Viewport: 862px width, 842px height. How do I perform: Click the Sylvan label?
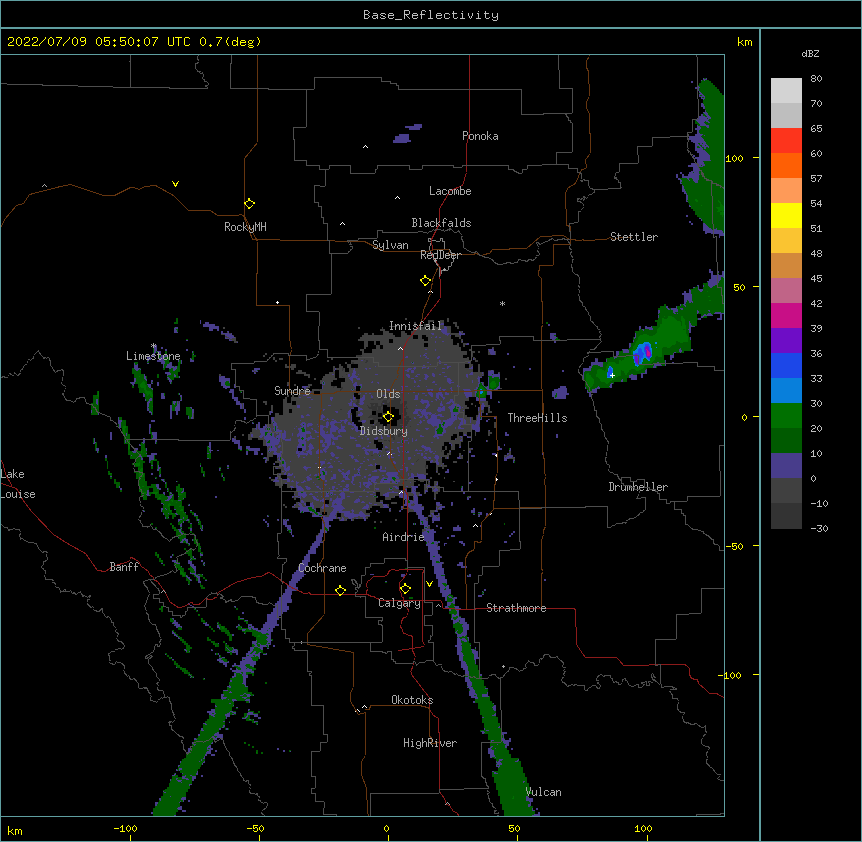click(390, 245)
